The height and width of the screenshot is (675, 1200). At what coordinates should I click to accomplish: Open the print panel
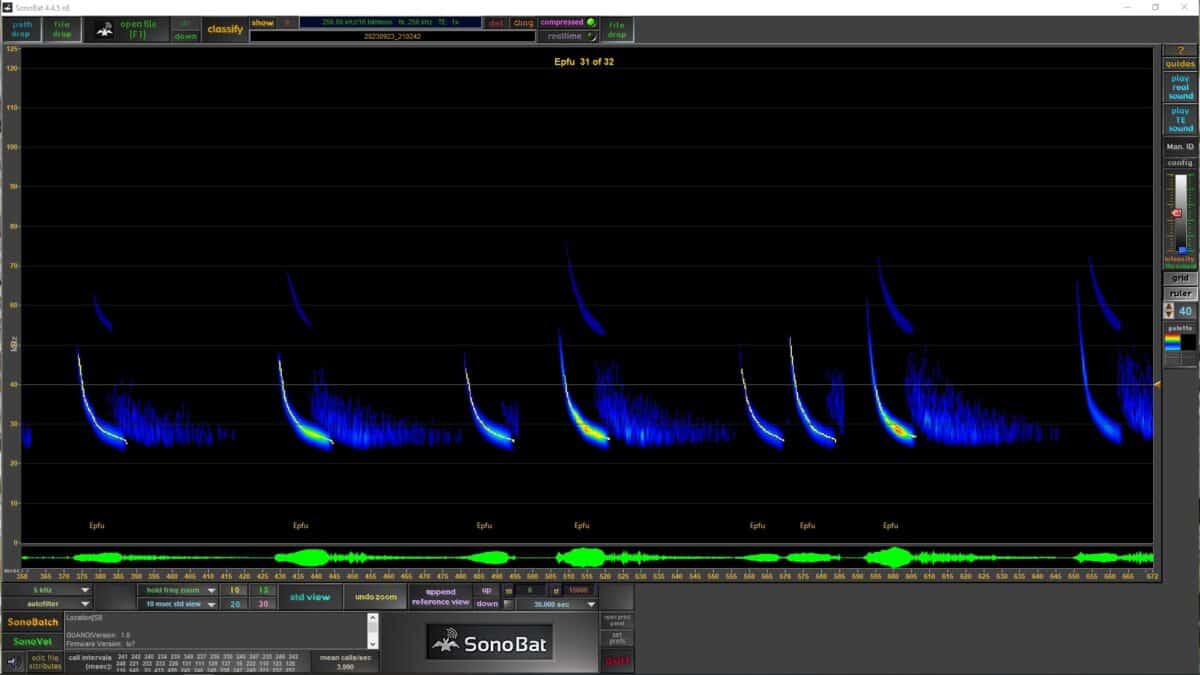click(x=617, y=619)
